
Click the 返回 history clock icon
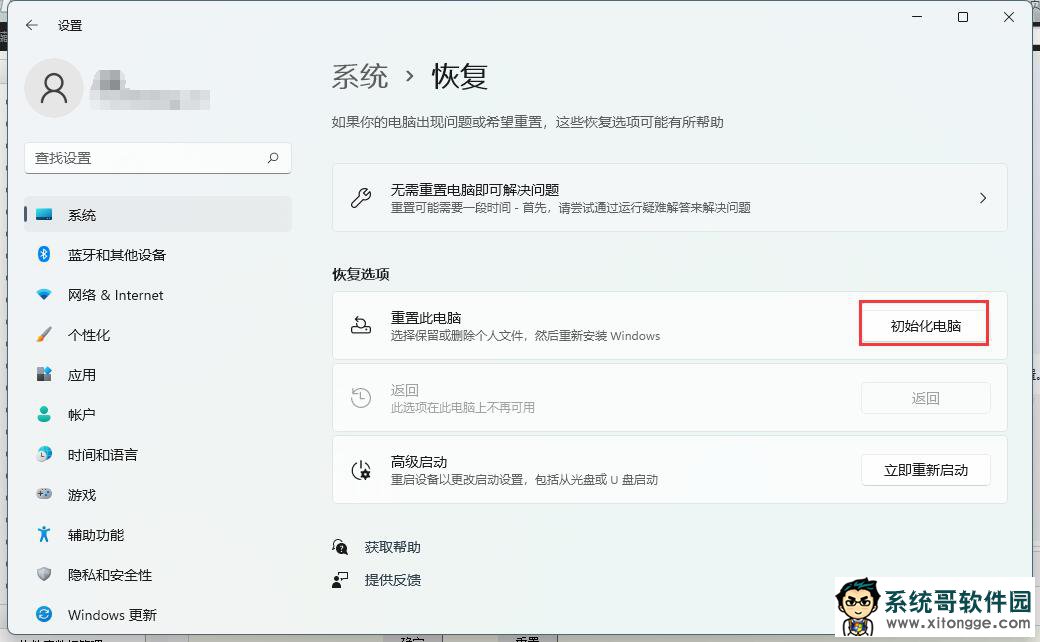tap(361, 398)
